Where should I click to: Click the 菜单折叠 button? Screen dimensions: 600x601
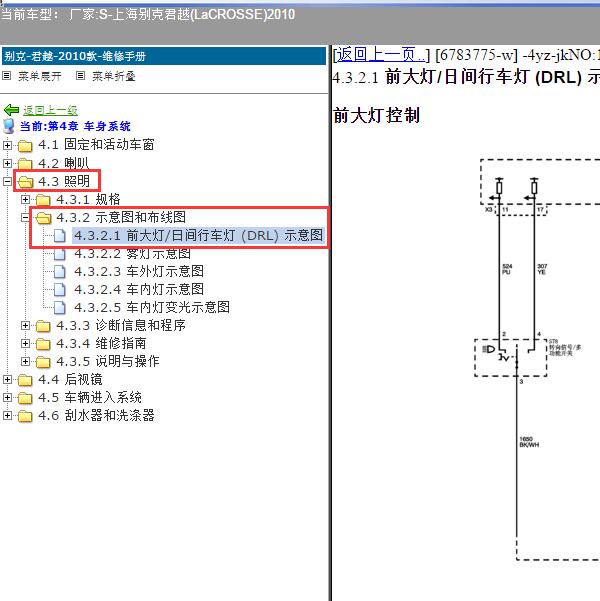point(113,76)
